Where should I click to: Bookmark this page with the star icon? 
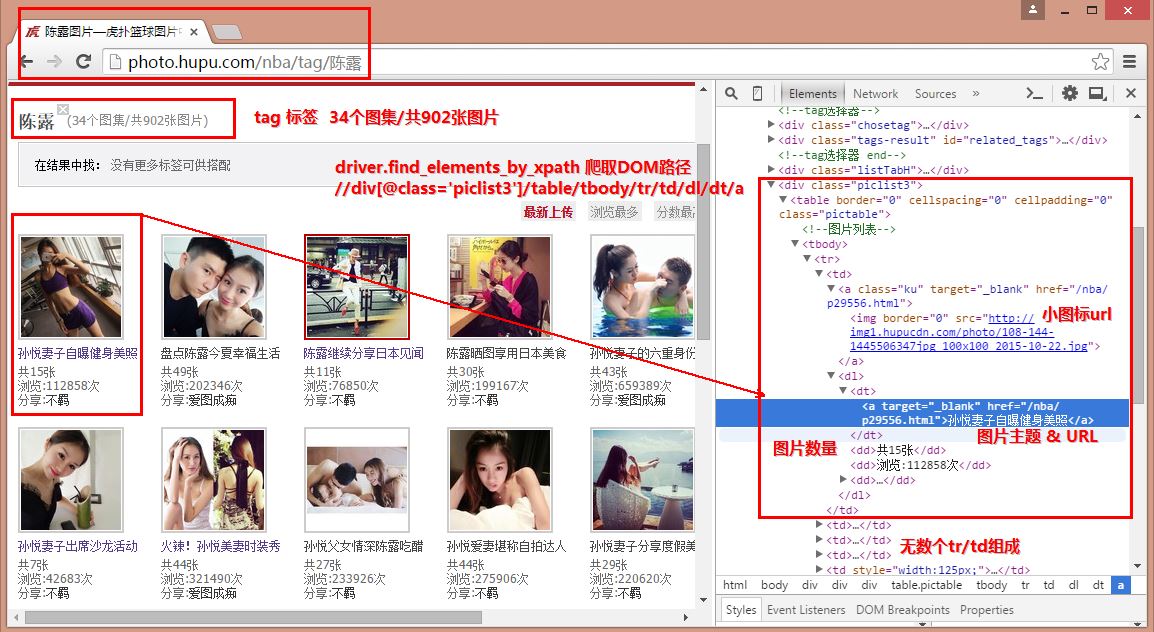pos(1100,62)
